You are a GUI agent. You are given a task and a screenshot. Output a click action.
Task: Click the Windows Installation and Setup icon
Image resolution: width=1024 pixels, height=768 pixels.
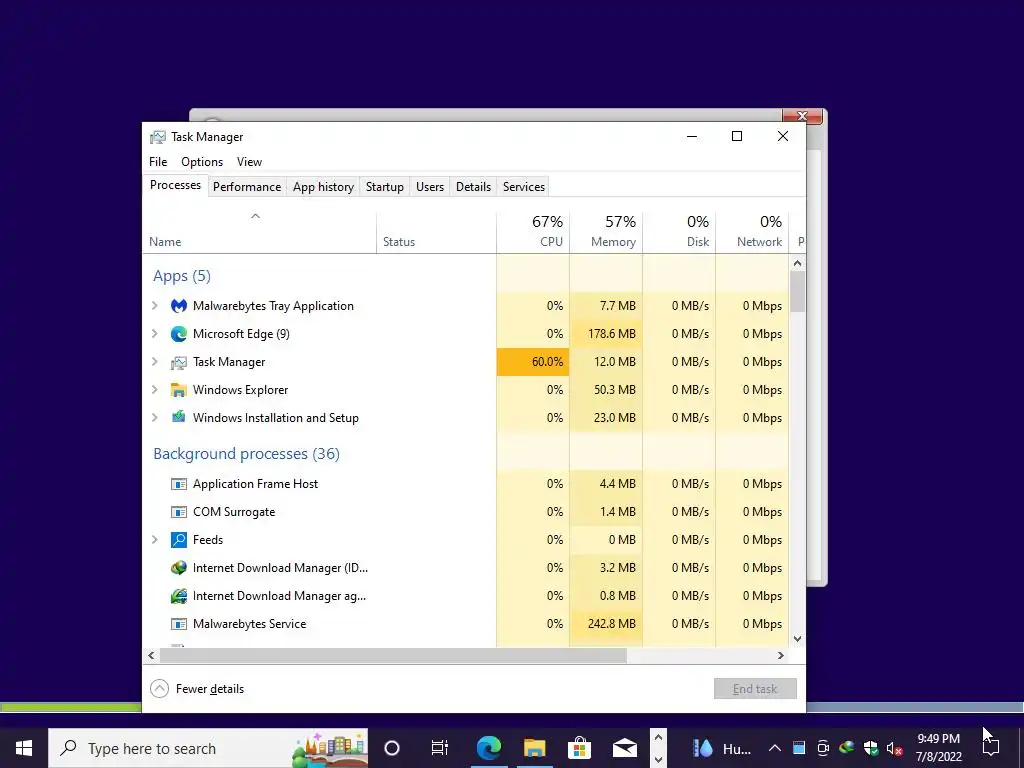(178, 417)
